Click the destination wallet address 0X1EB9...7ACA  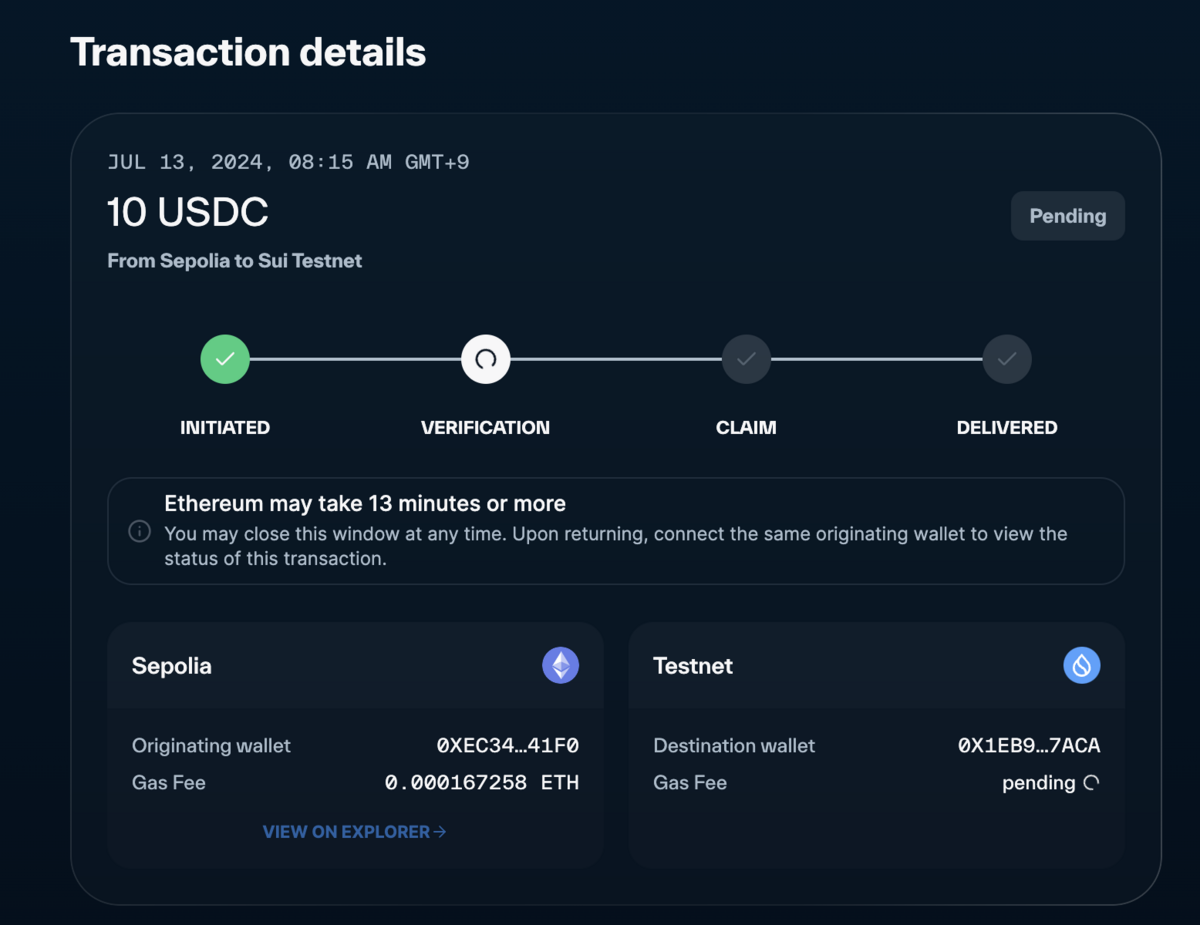click(1032, 746)
